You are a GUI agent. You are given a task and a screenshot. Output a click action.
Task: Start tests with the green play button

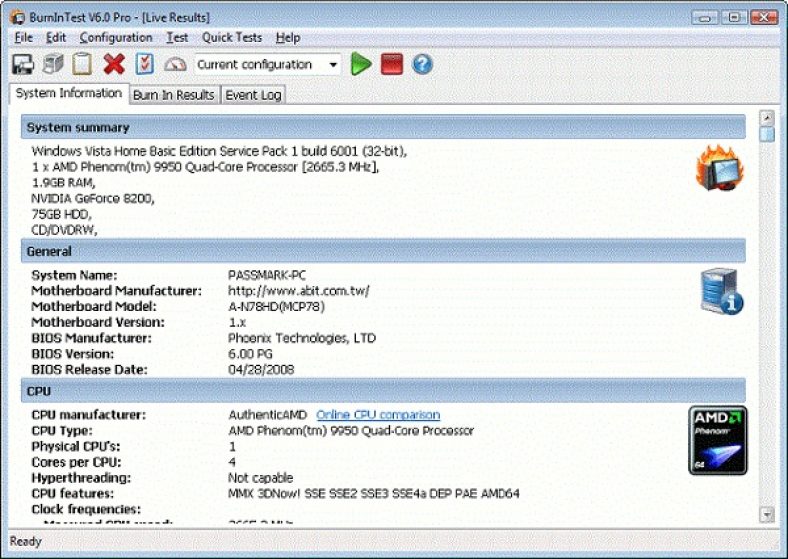(361, 64)
